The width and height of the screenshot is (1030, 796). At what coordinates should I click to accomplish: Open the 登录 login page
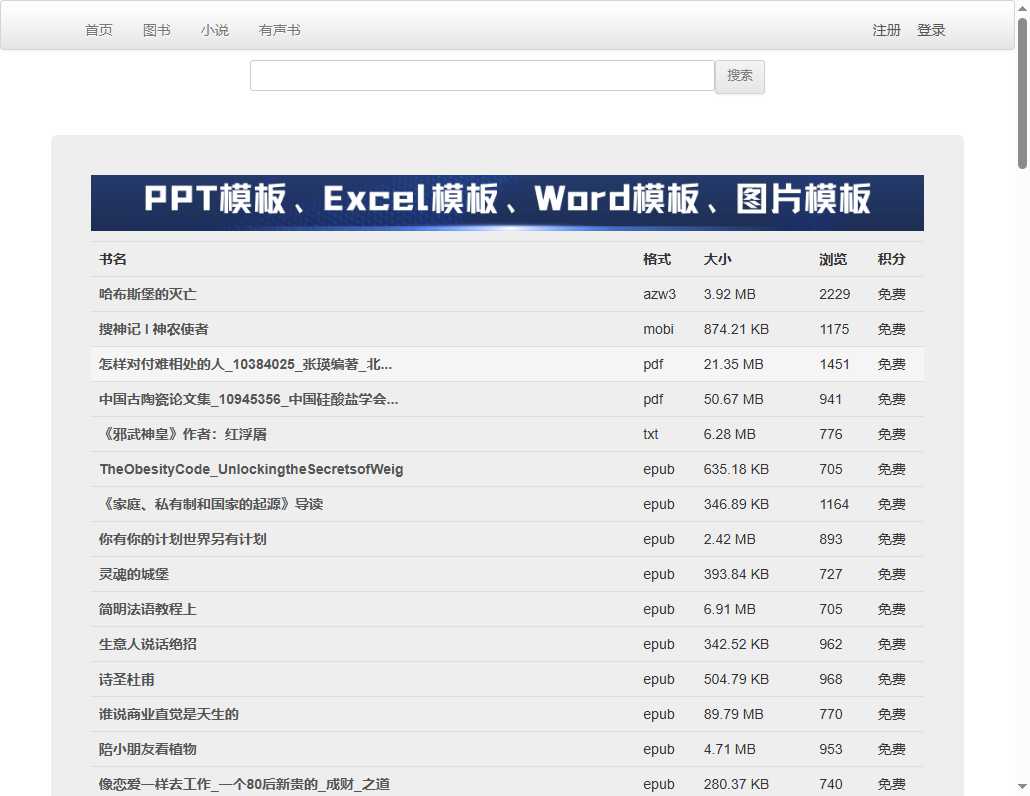click(x=932, y=30)
